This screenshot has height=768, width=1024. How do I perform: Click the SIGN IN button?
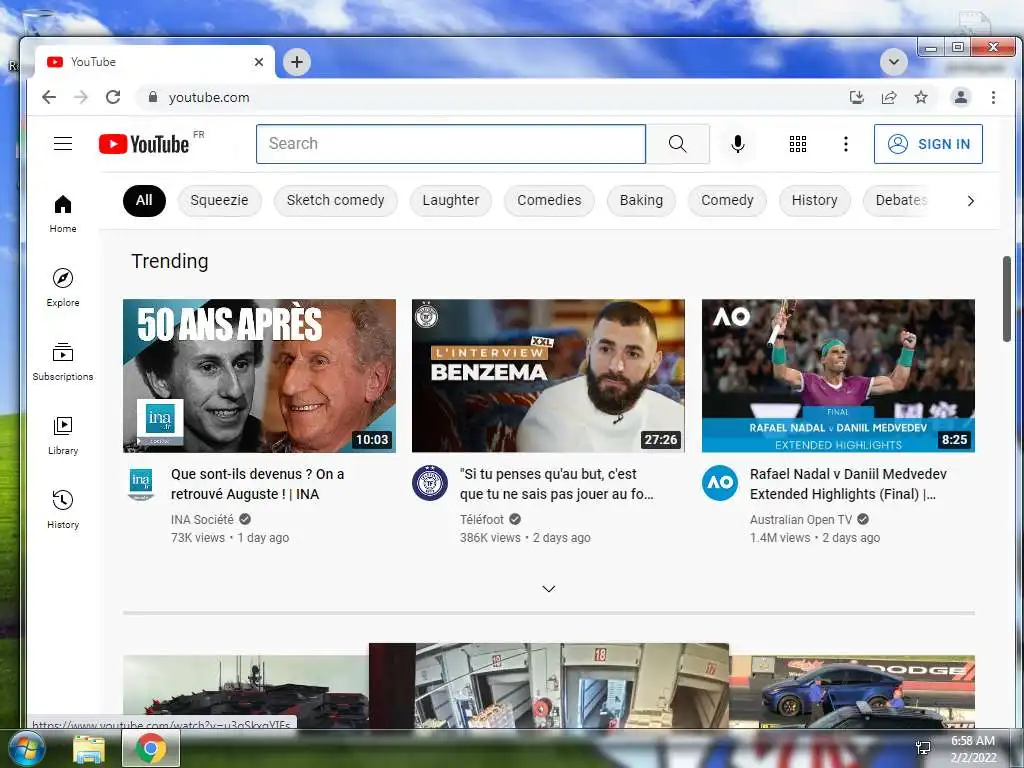pos(928,144)
